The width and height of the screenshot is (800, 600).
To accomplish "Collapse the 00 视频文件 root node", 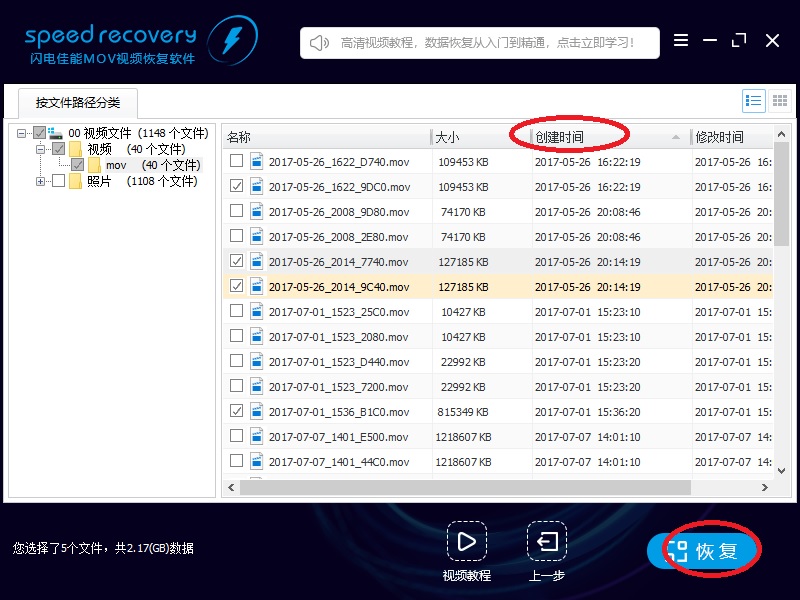I will (x=22, y=133).
